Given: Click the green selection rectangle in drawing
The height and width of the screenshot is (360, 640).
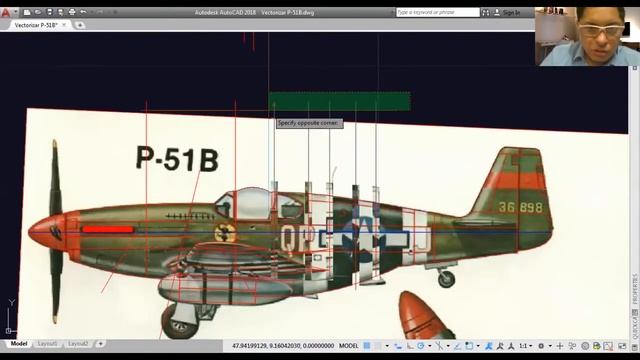Looking at the screenshot, I should point(339,101).
